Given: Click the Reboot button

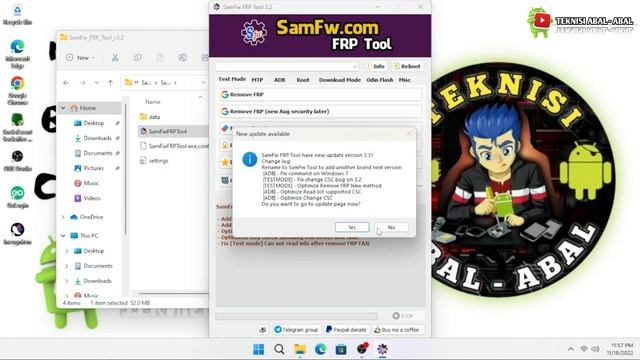Looking at the screenshot, I should pyautogui.click(x=407, y=66).
